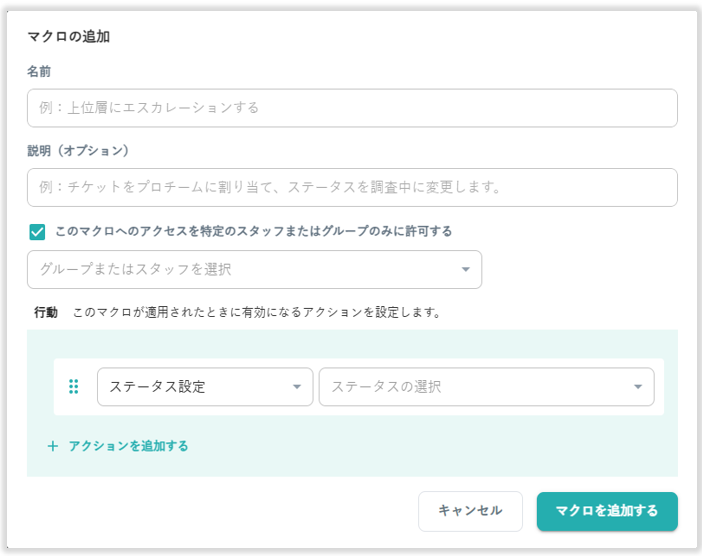
Task: Click the 行動 section heading
Action: (46, 312)
